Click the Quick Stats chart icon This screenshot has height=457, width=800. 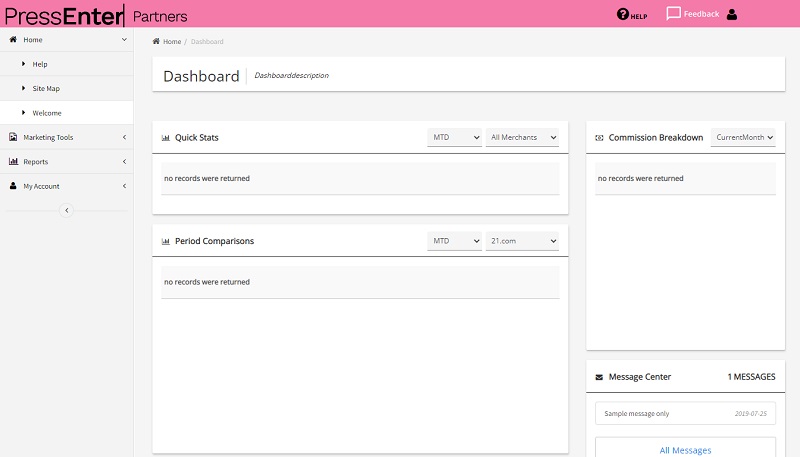click(x=166, y=138)
